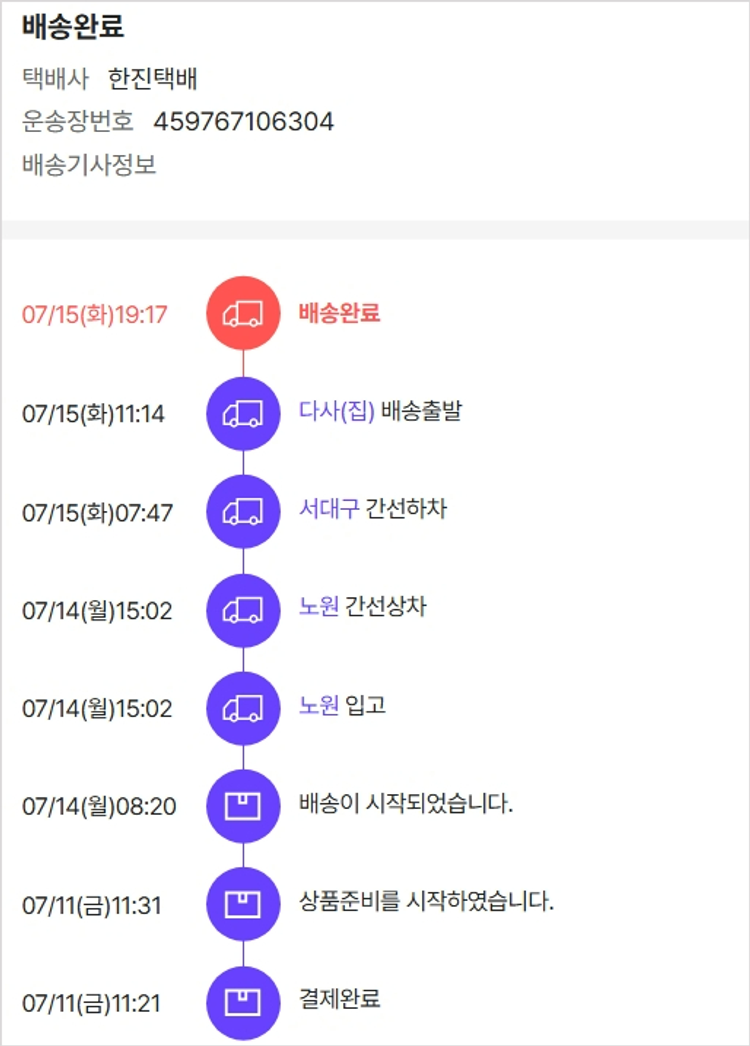Viewport: 750px width, 1046px height.
Task: Click the truck icon next to 서대구 간선하차
Action: click(x=243, y=512)
